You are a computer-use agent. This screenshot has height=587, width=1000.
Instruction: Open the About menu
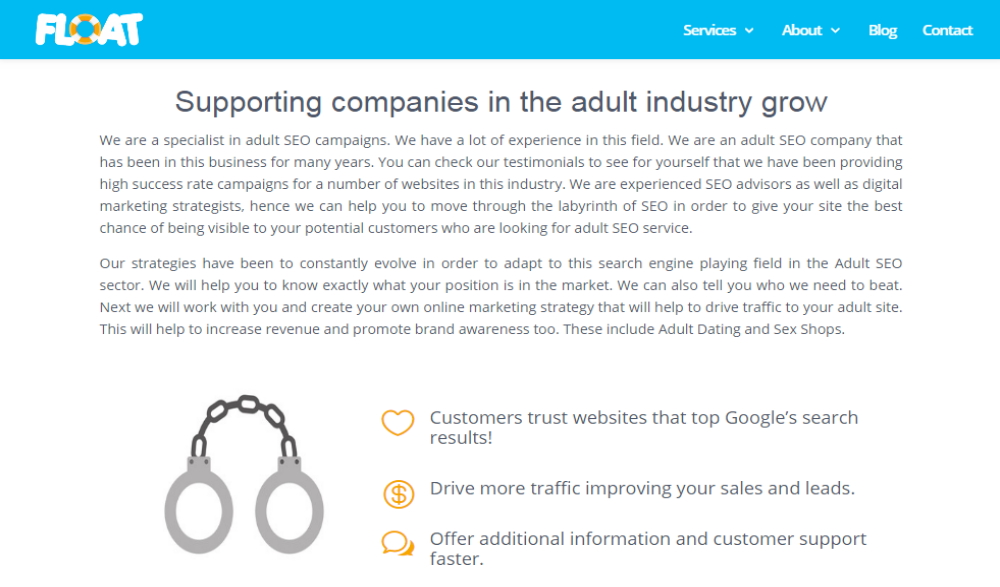tap(802, 30)
